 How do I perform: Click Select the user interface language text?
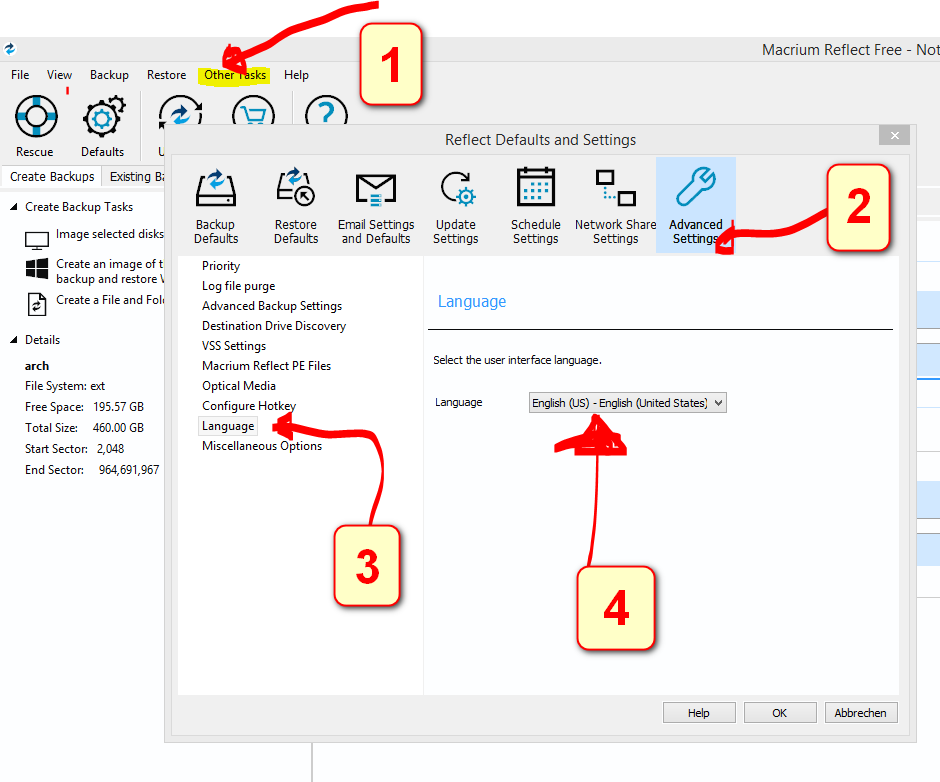click(x=517, y=360)
